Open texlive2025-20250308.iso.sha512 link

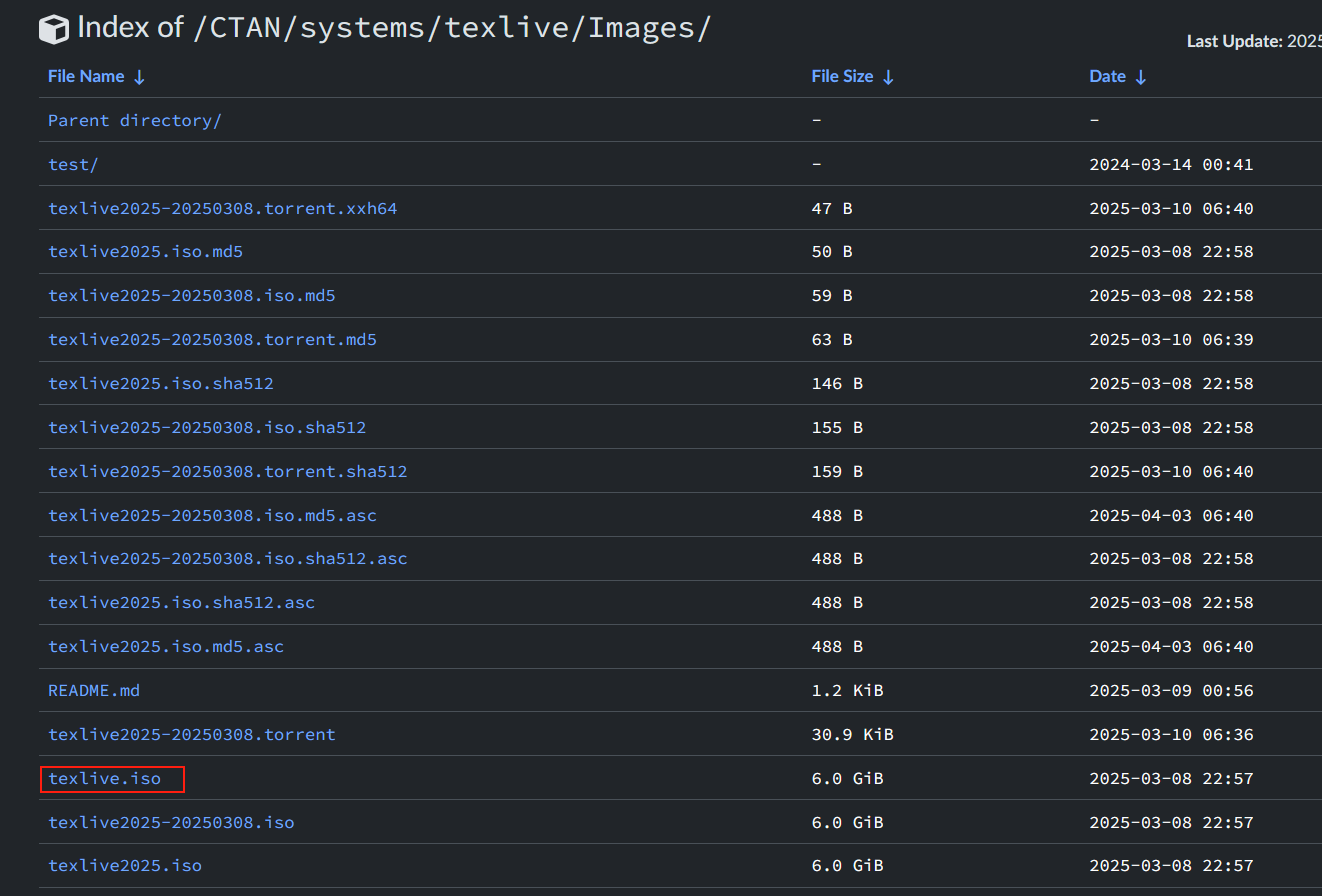(207, 428)
